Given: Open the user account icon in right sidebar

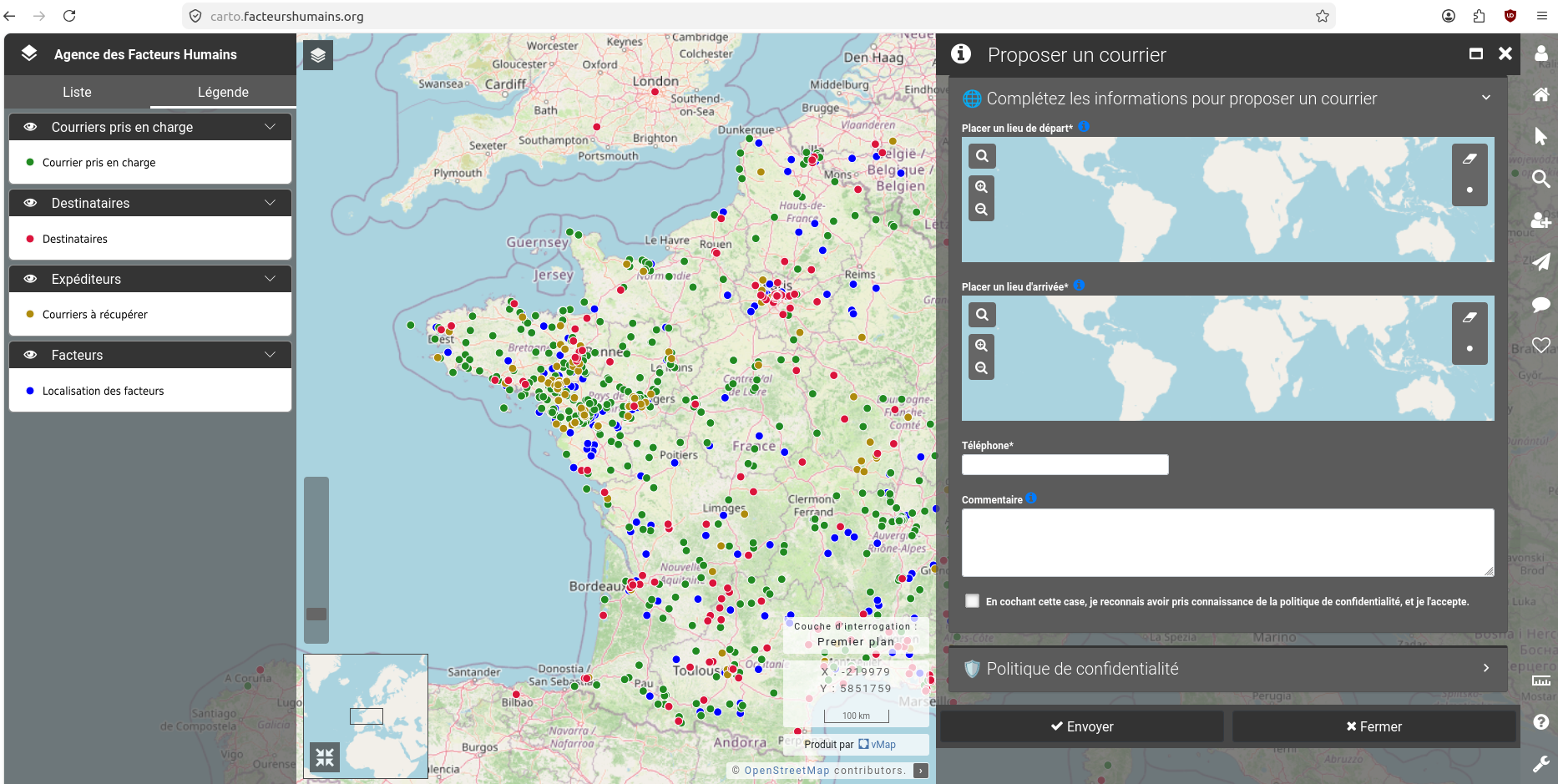Looking at the screenshot, I should click(1541, 53).
